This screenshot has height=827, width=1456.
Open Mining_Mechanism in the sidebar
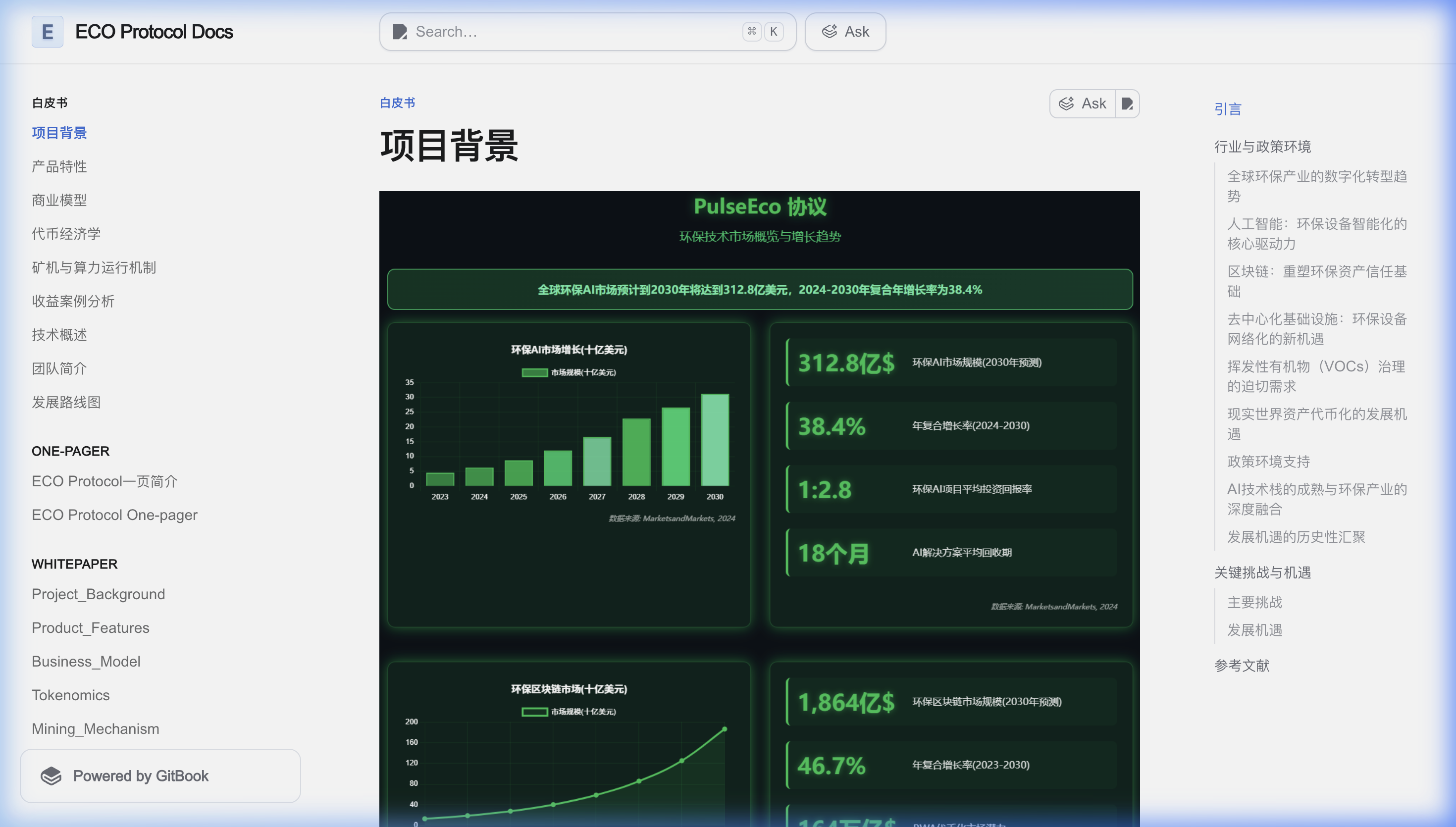point(96,729)
